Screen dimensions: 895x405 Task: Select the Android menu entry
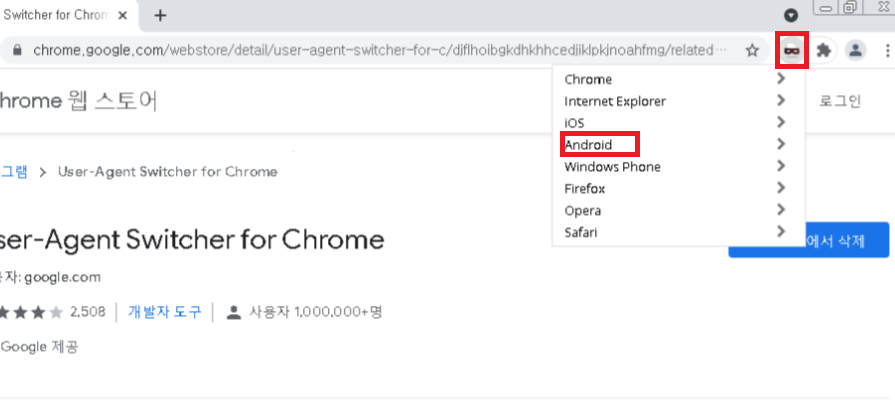click(678, 144)
